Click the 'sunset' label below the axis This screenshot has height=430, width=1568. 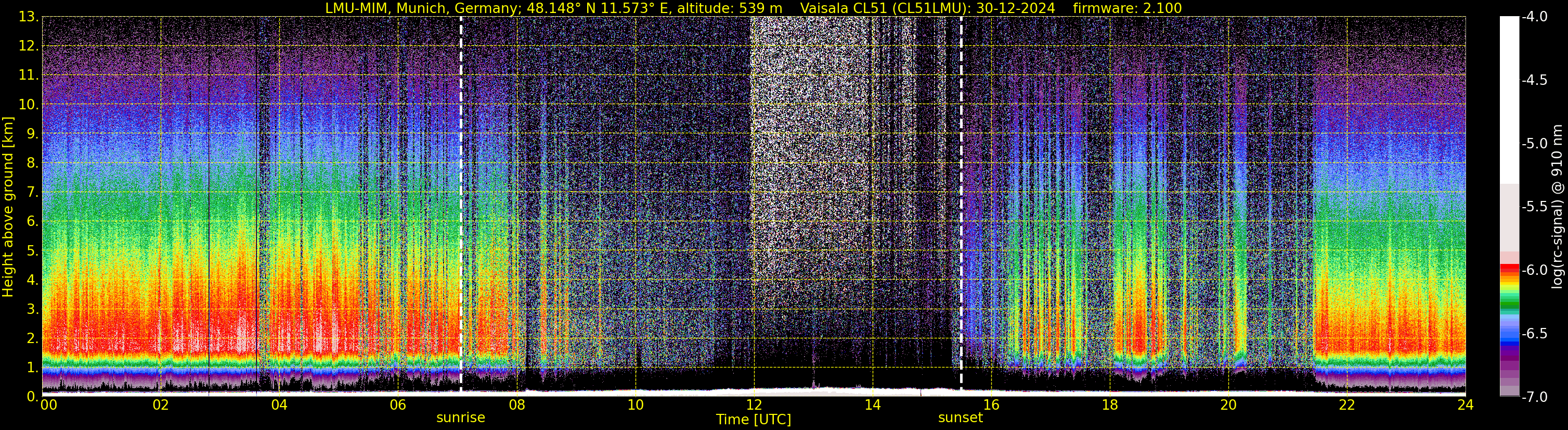click(x=961, y=418)
